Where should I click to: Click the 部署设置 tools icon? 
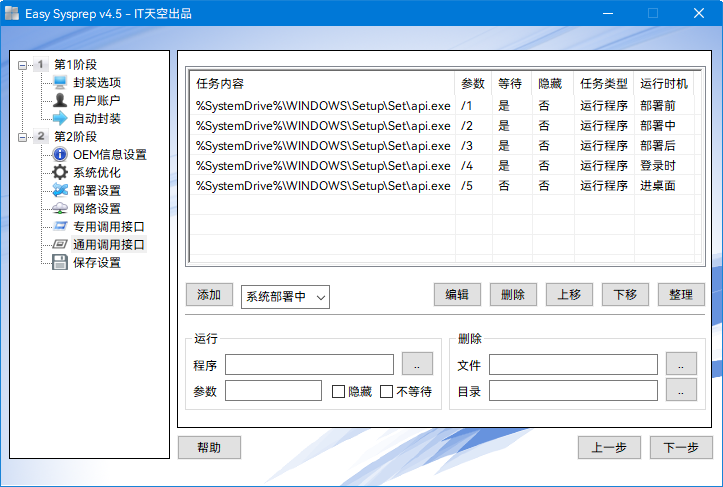click(x=60, y=190)
